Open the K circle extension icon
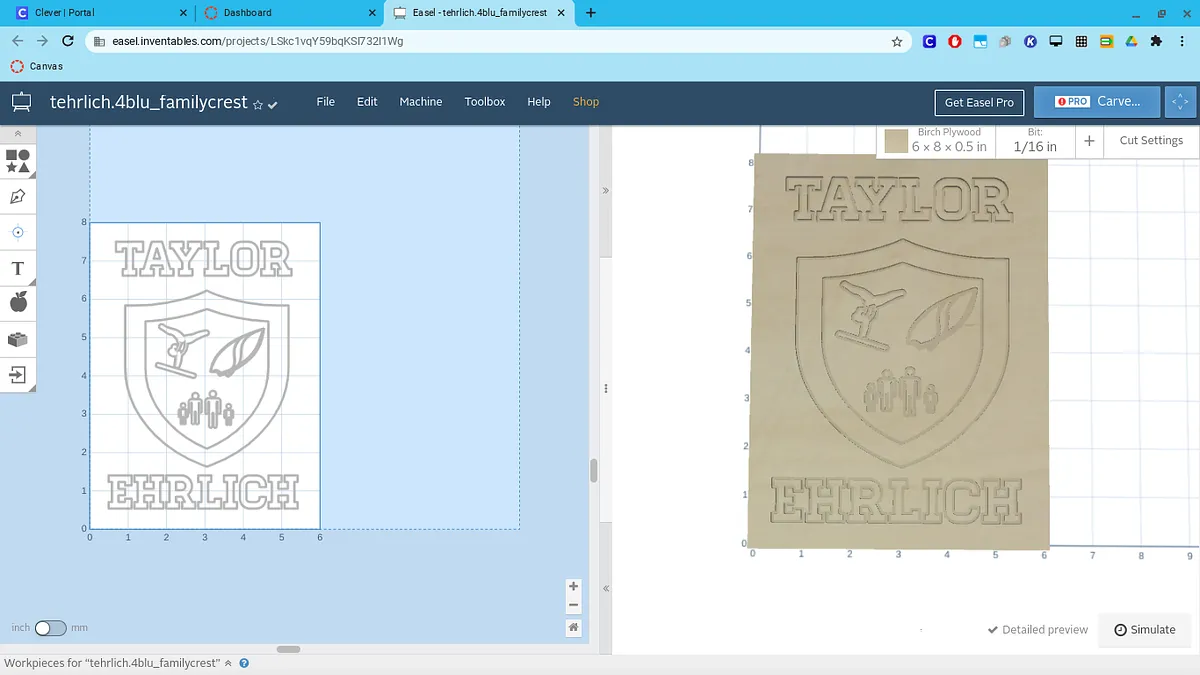 point(1031,42)
